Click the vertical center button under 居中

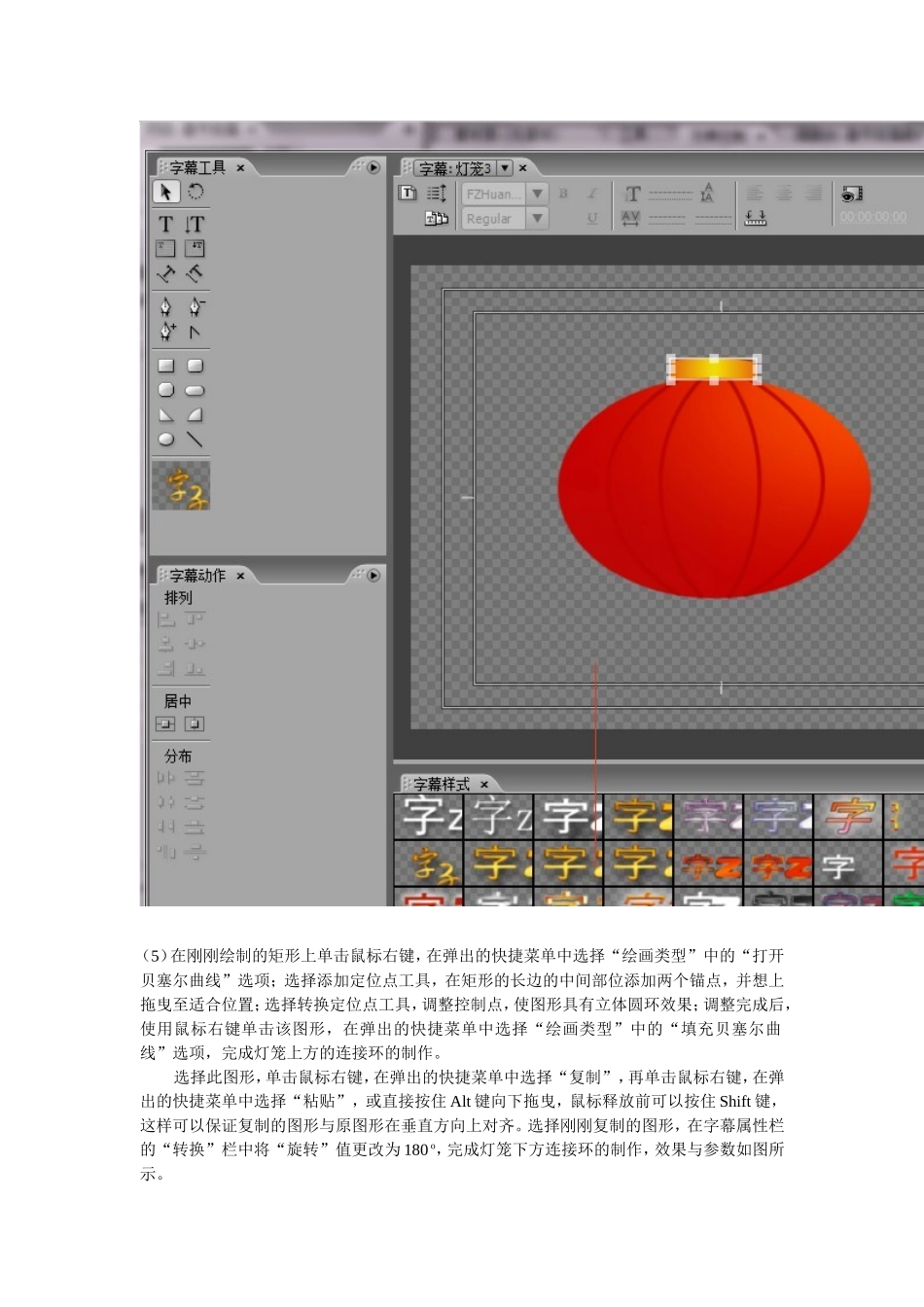[166, 724]
